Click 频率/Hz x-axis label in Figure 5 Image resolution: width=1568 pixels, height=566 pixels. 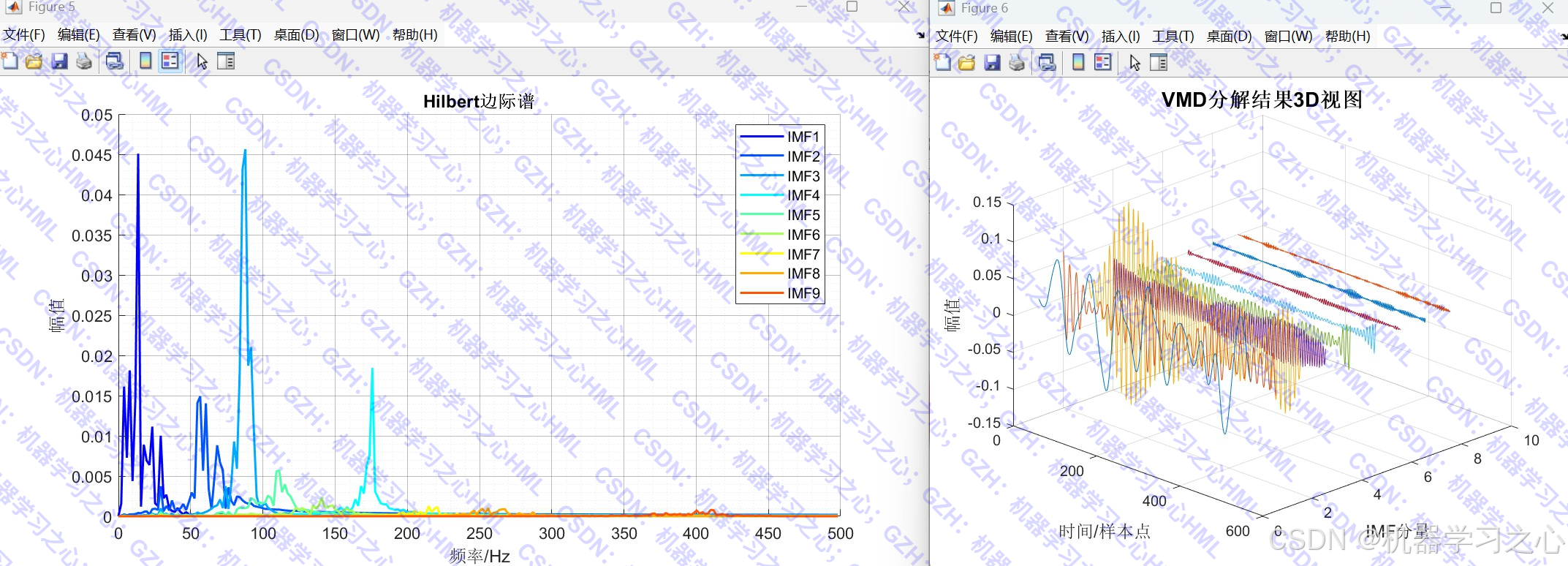[480, 556]
